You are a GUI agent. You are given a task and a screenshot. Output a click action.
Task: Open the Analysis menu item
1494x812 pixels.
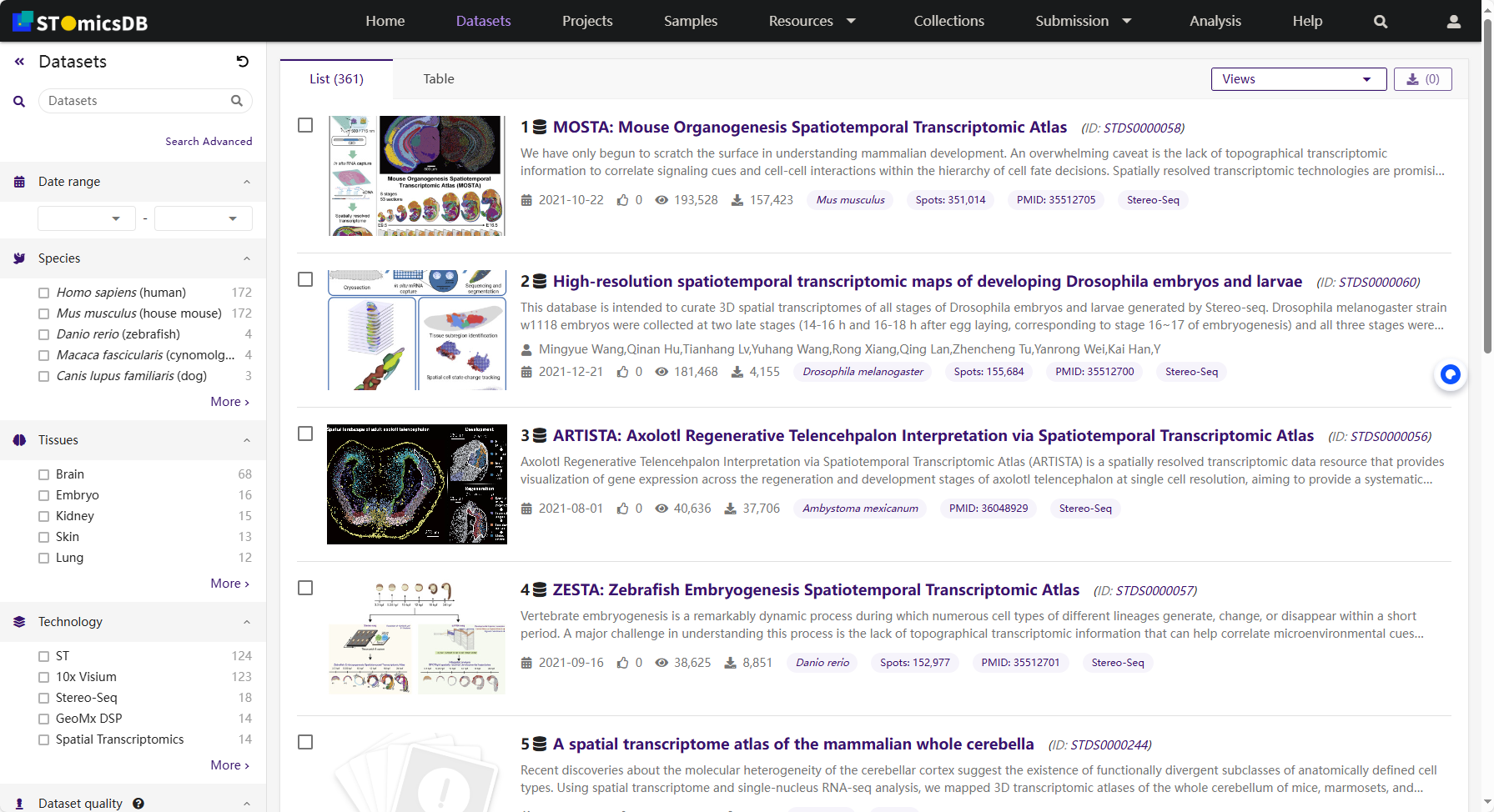pos(1215,21)
